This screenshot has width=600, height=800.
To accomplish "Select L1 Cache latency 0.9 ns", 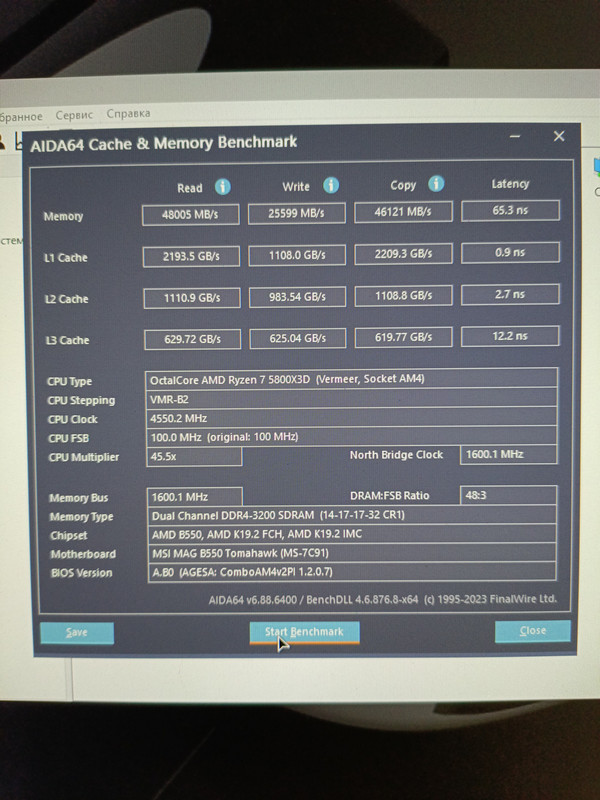I will point(510,253).
